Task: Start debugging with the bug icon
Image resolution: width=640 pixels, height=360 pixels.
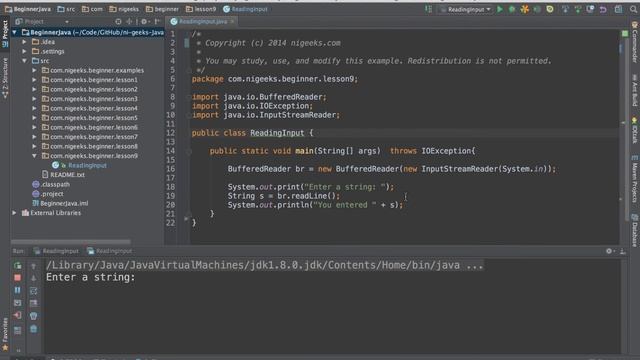Action: pos(512,9)
